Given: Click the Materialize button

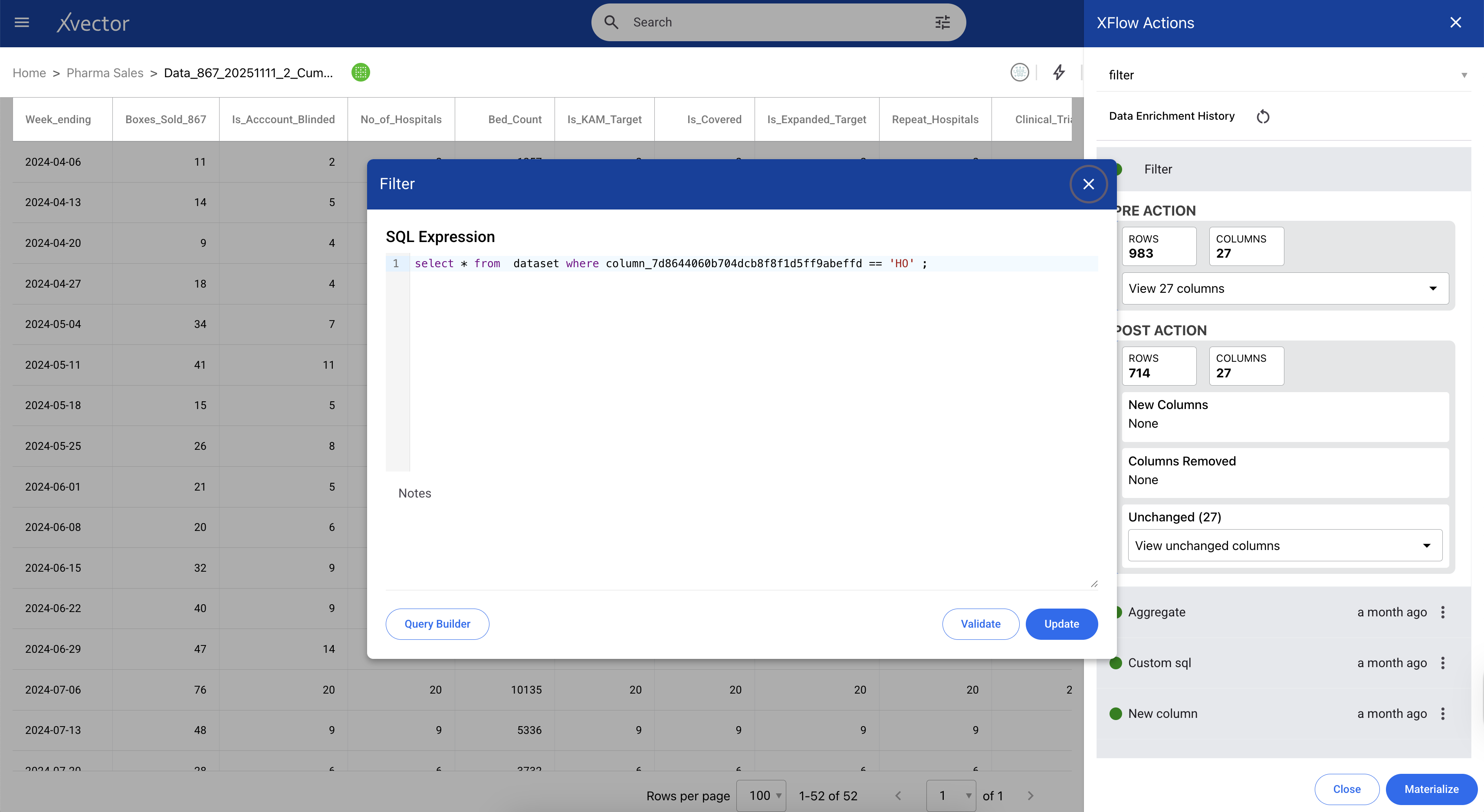Looking at the screenshot, I should 1431,789.
